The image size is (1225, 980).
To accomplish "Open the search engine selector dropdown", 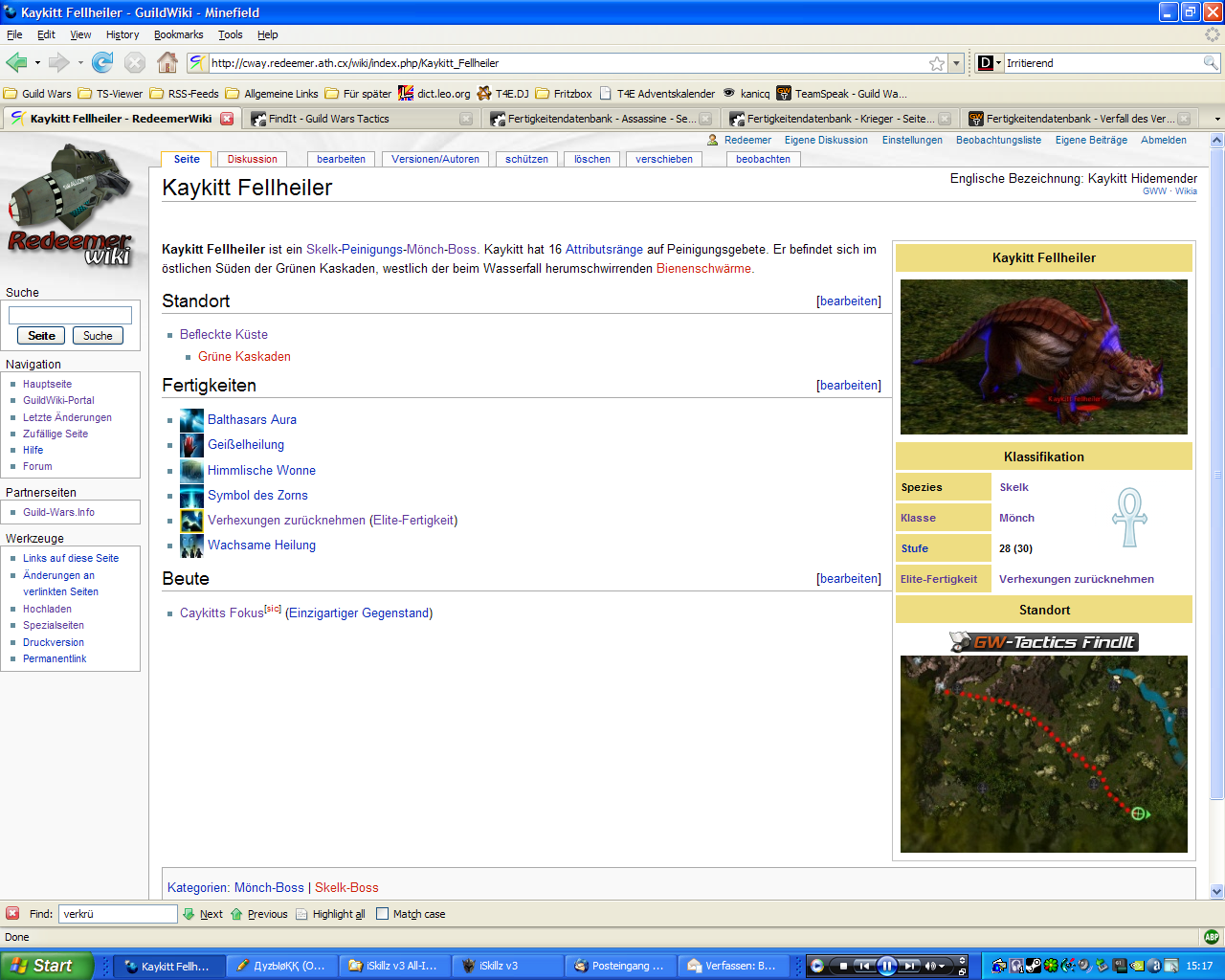I will 999,63.
